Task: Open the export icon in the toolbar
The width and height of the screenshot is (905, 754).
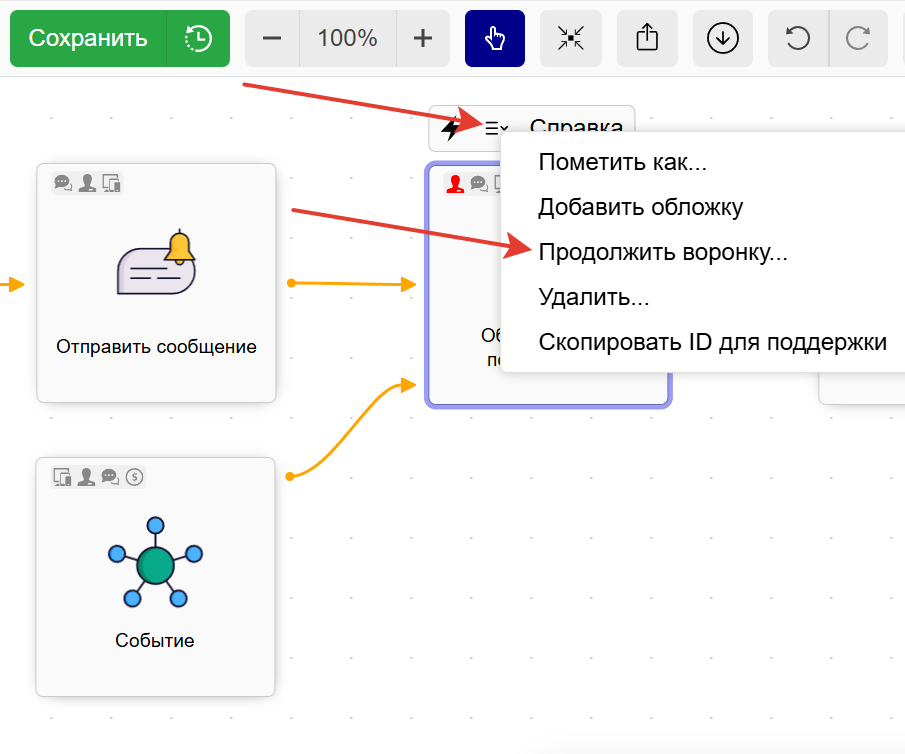Action: 646,38
